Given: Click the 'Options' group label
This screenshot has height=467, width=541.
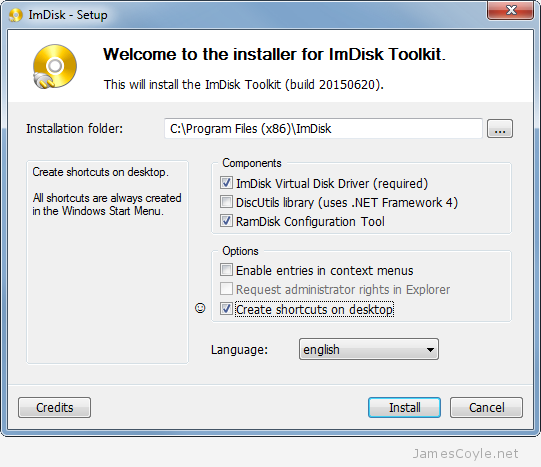Looking at the screenshot, I should click(240, 251).
